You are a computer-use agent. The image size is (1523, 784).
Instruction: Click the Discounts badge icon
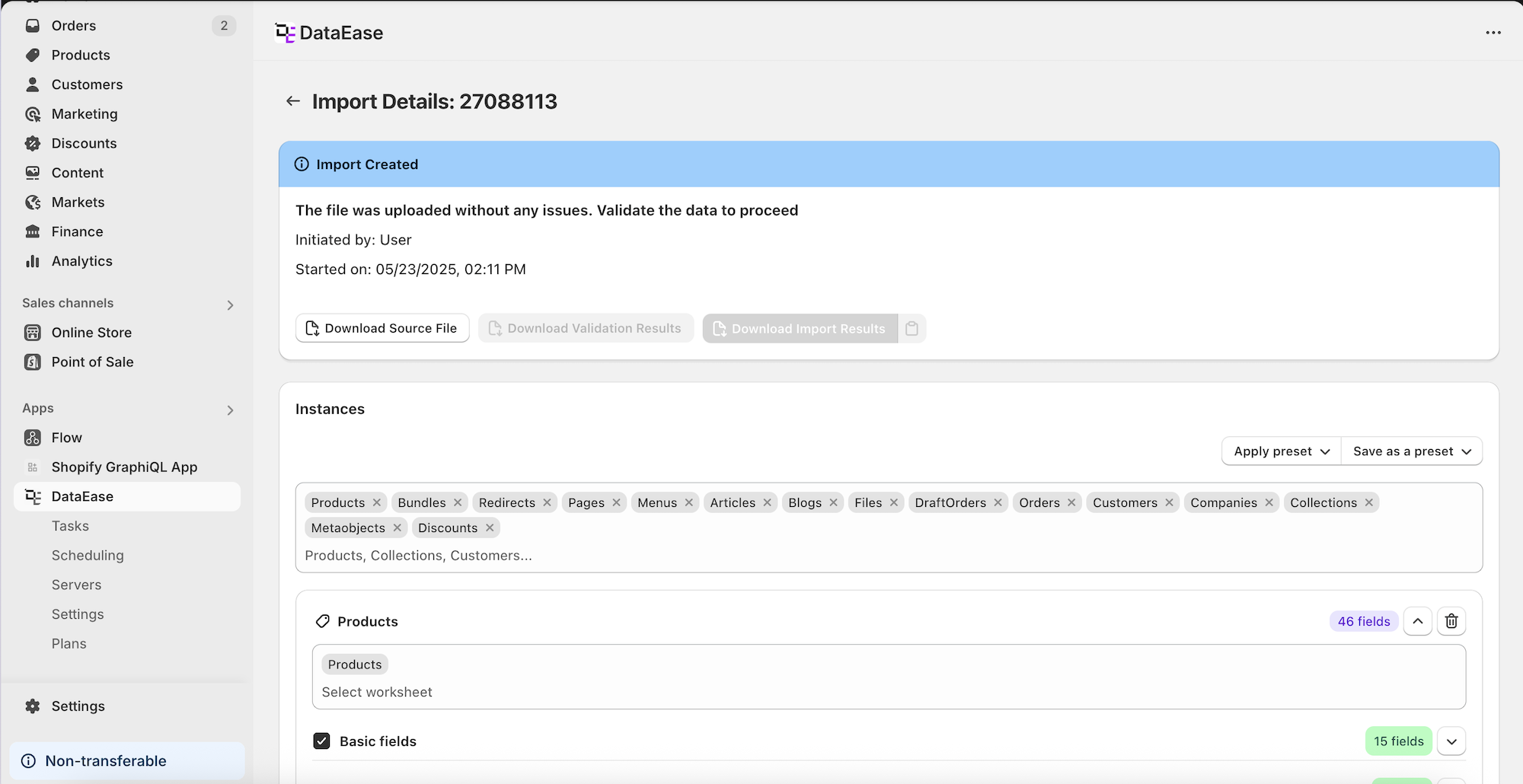click(x=33, y=143)
